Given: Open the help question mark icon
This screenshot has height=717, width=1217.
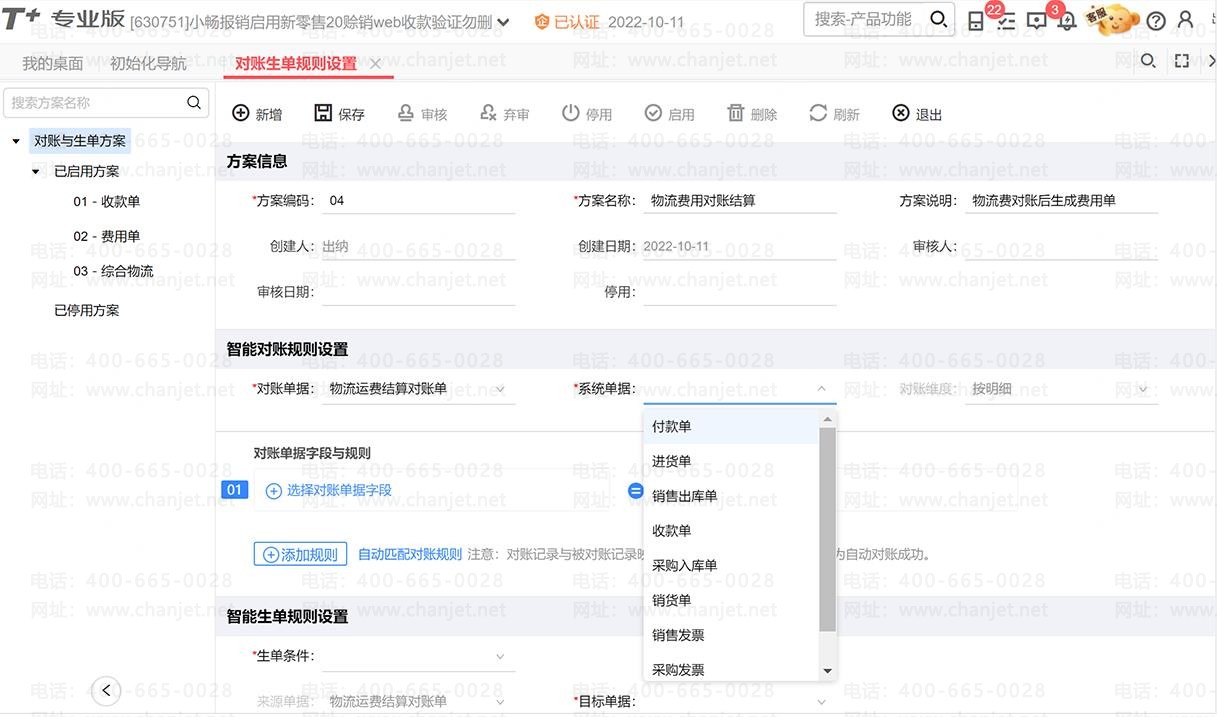Looking at the screenshot, I should [1156, 21].
